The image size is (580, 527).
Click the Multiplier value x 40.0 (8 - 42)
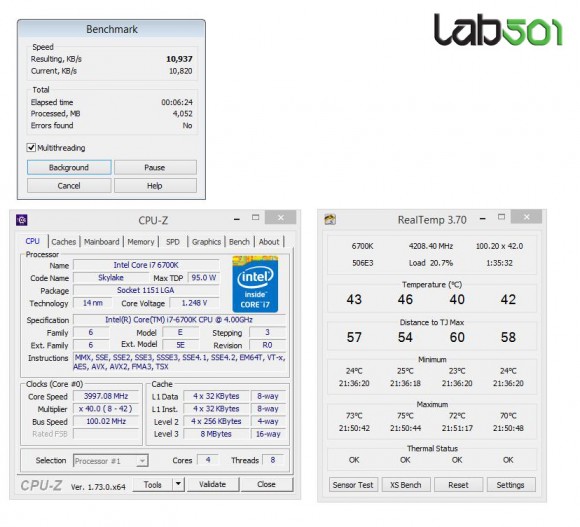106,409
